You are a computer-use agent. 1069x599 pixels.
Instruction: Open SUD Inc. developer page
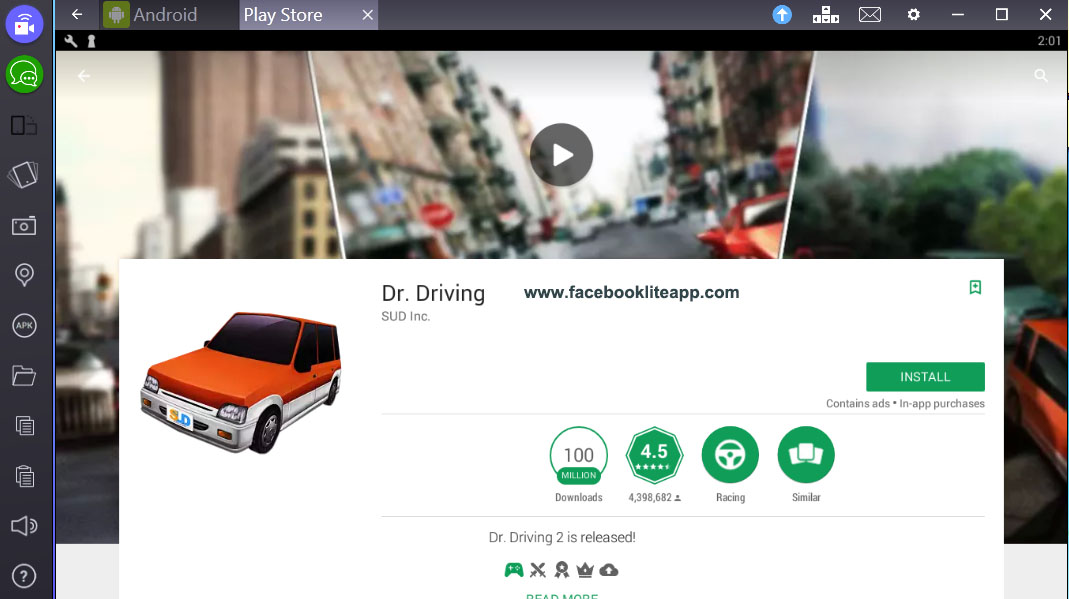click(406, 316)
